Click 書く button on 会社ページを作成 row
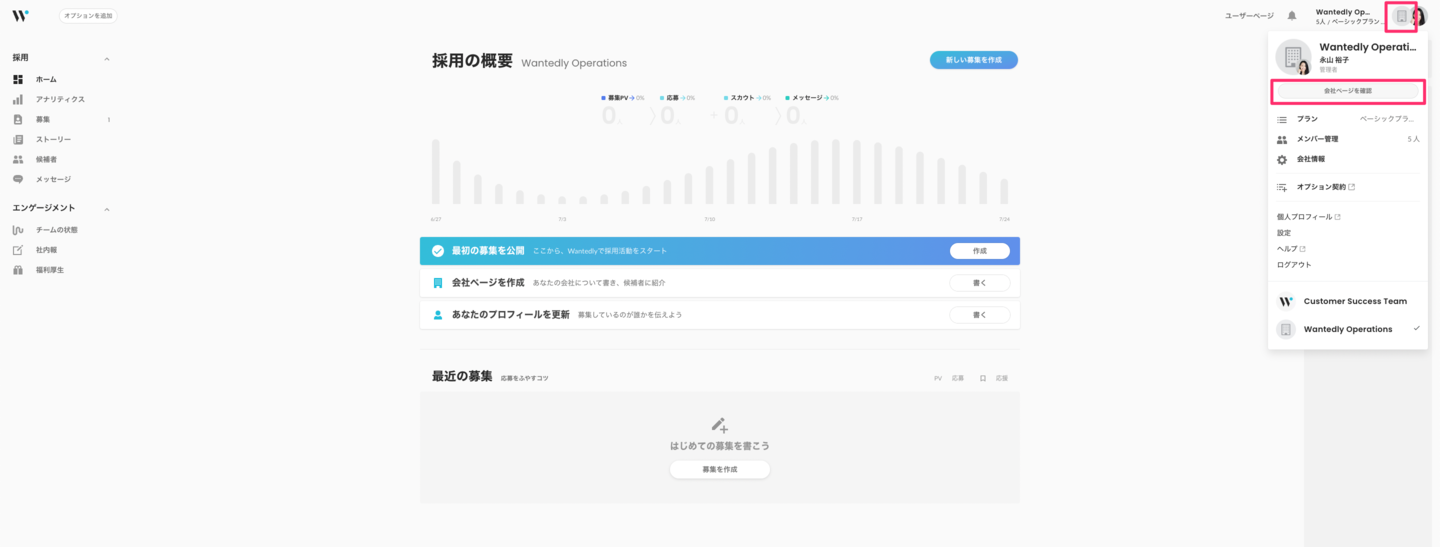This screenshot has width=1440, height=547. pos(979,283)
